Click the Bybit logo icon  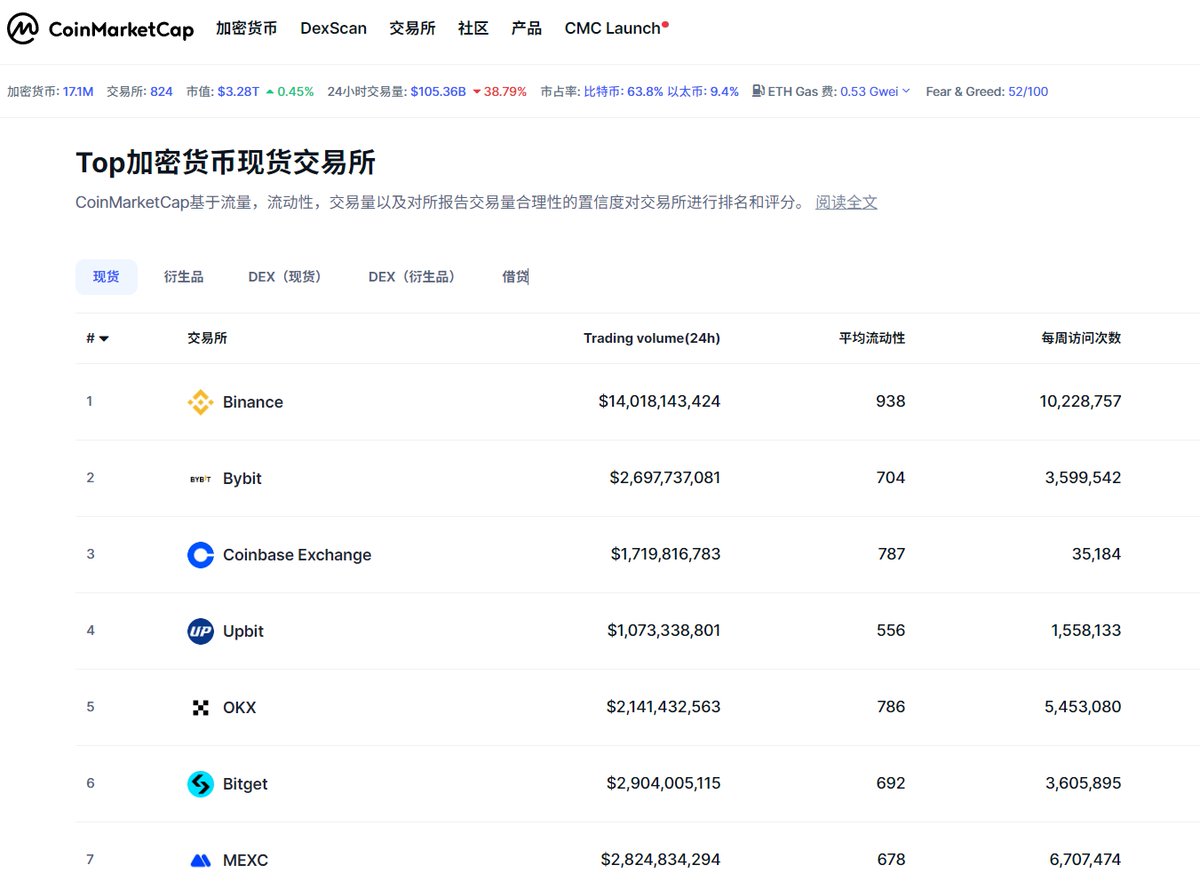point(200,479)
